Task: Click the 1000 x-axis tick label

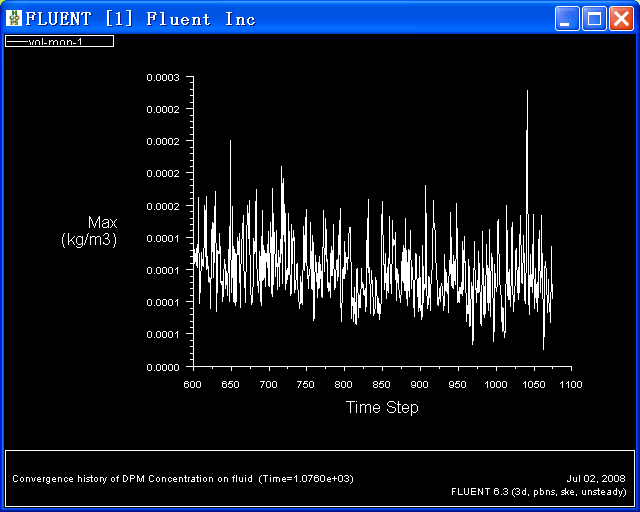Action: pos(495,384)
